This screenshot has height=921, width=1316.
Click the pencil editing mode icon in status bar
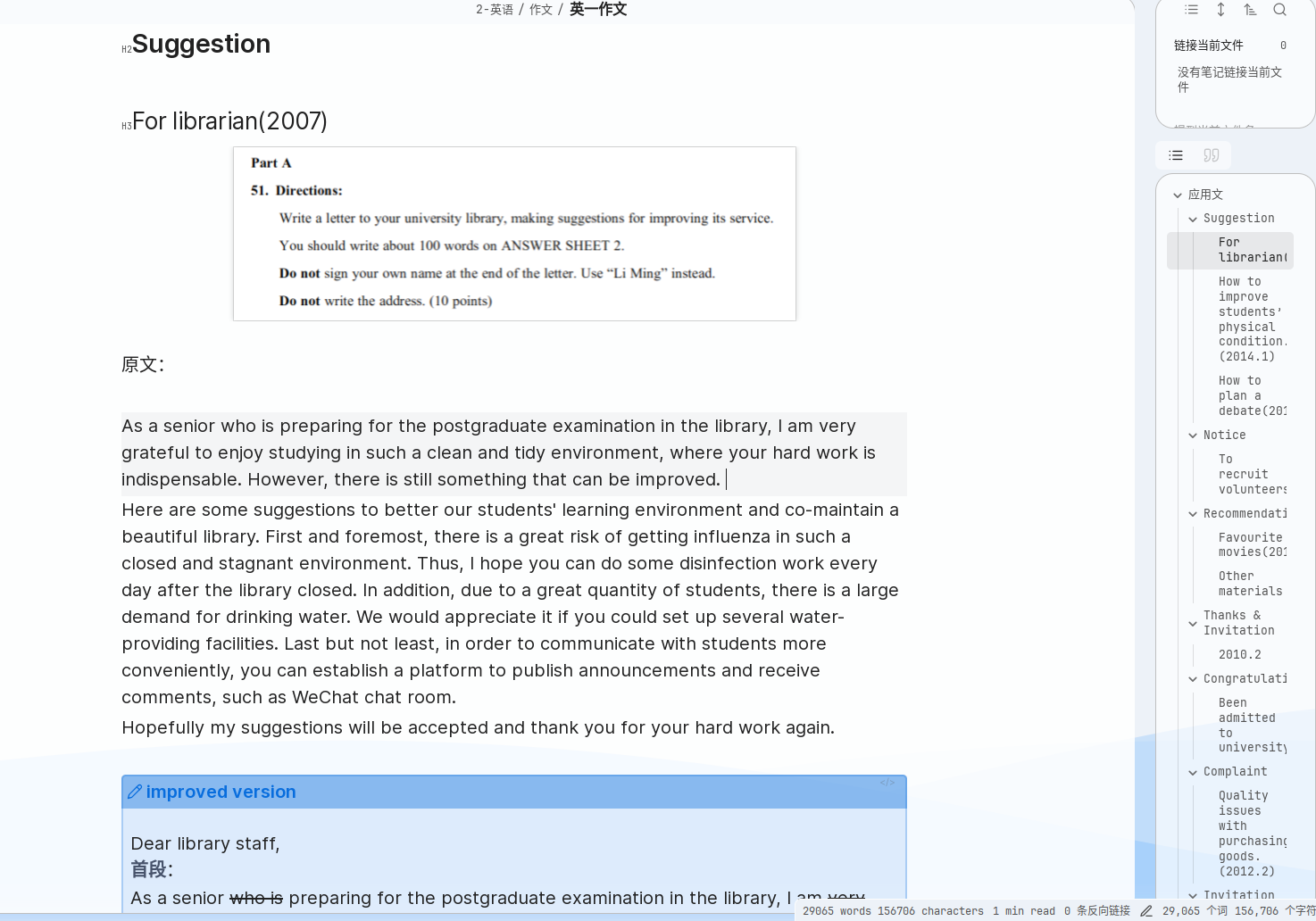click(x=1146, y=911)
